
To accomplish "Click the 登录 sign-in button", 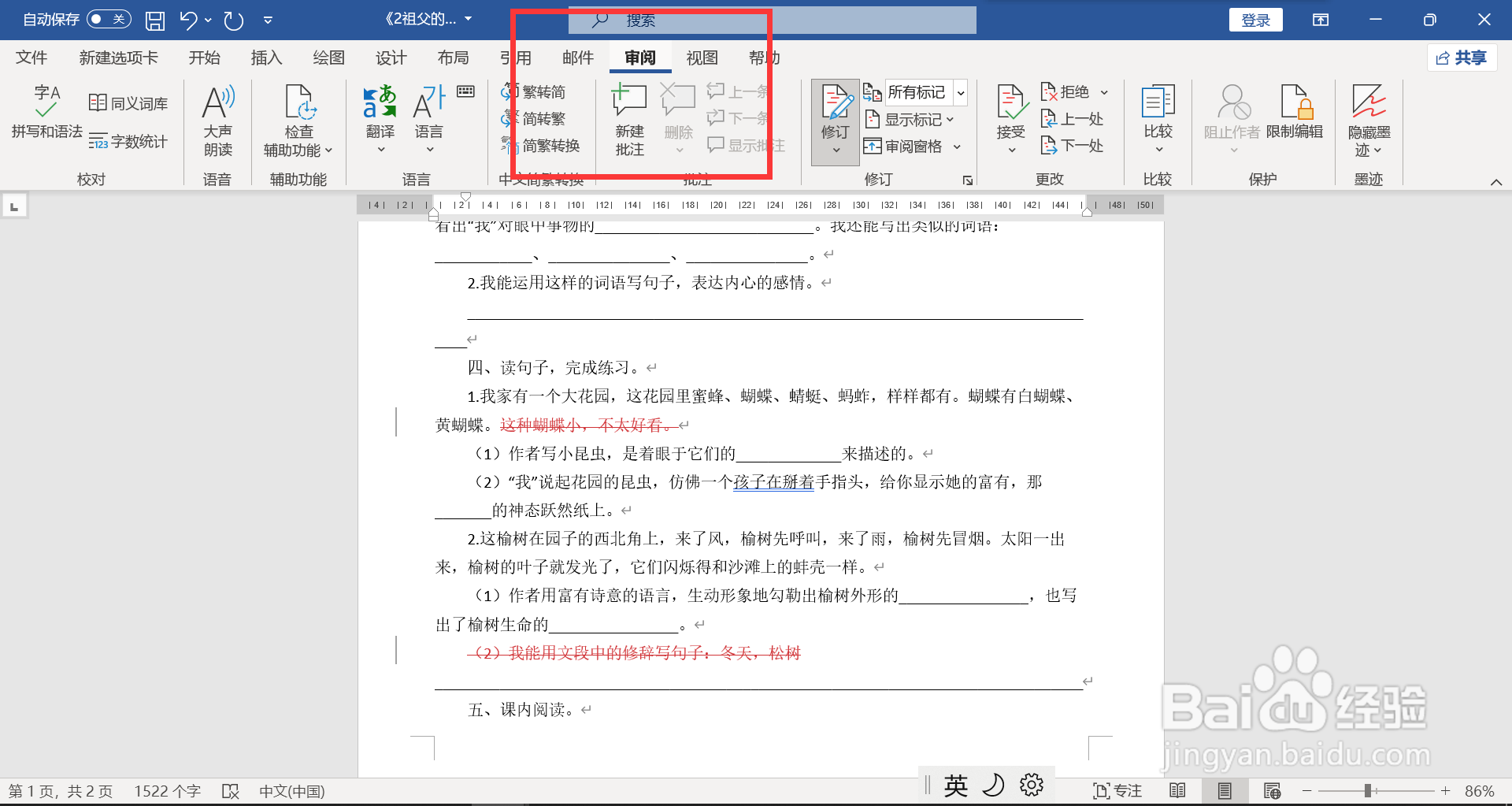I will click(1255, 19).
